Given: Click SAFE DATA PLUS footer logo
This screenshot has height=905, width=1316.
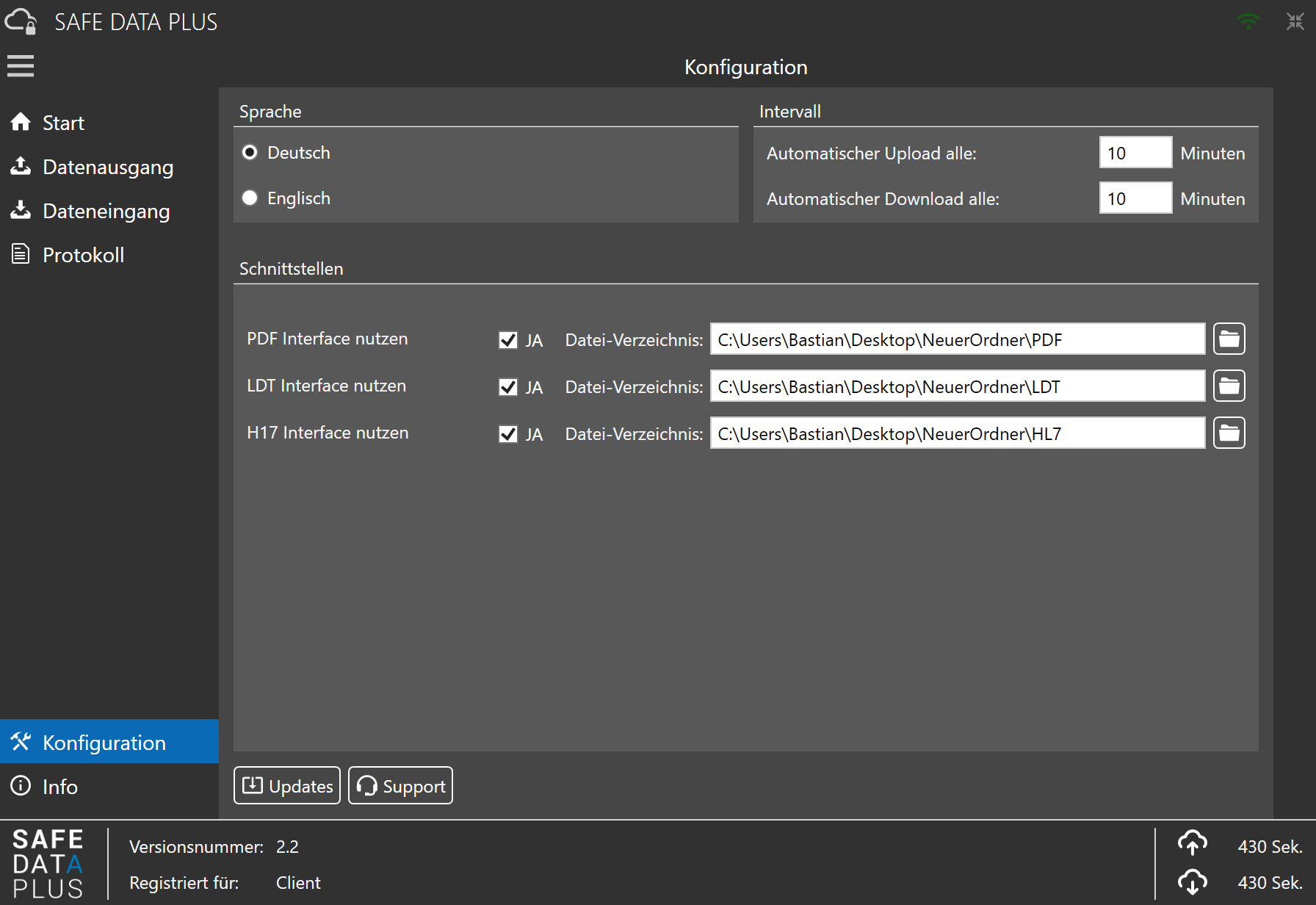Looking at the screenshot, I should click(x=48, y=864).
